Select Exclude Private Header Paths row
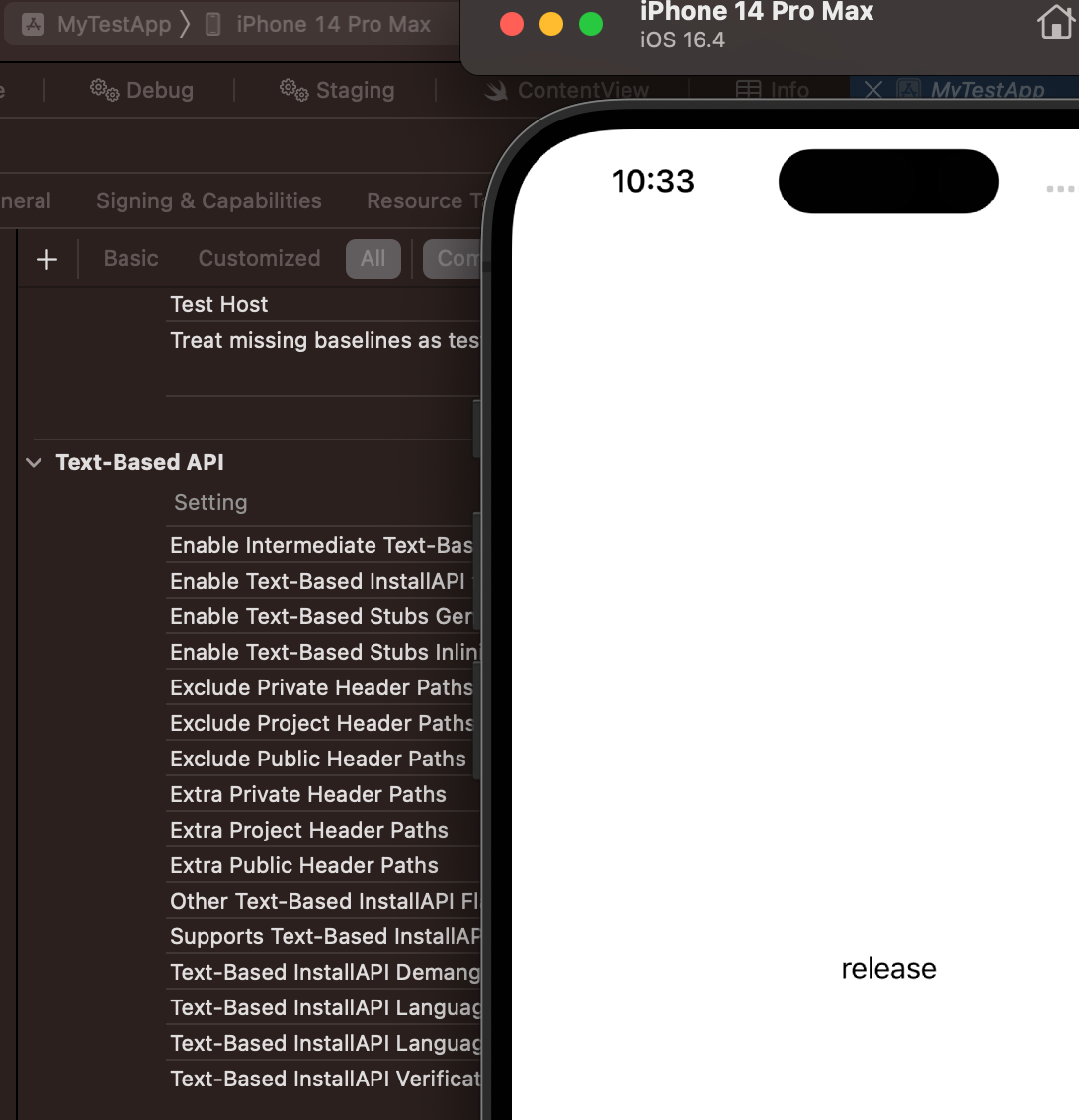The image size is (1079, 1120). [321, 687]
